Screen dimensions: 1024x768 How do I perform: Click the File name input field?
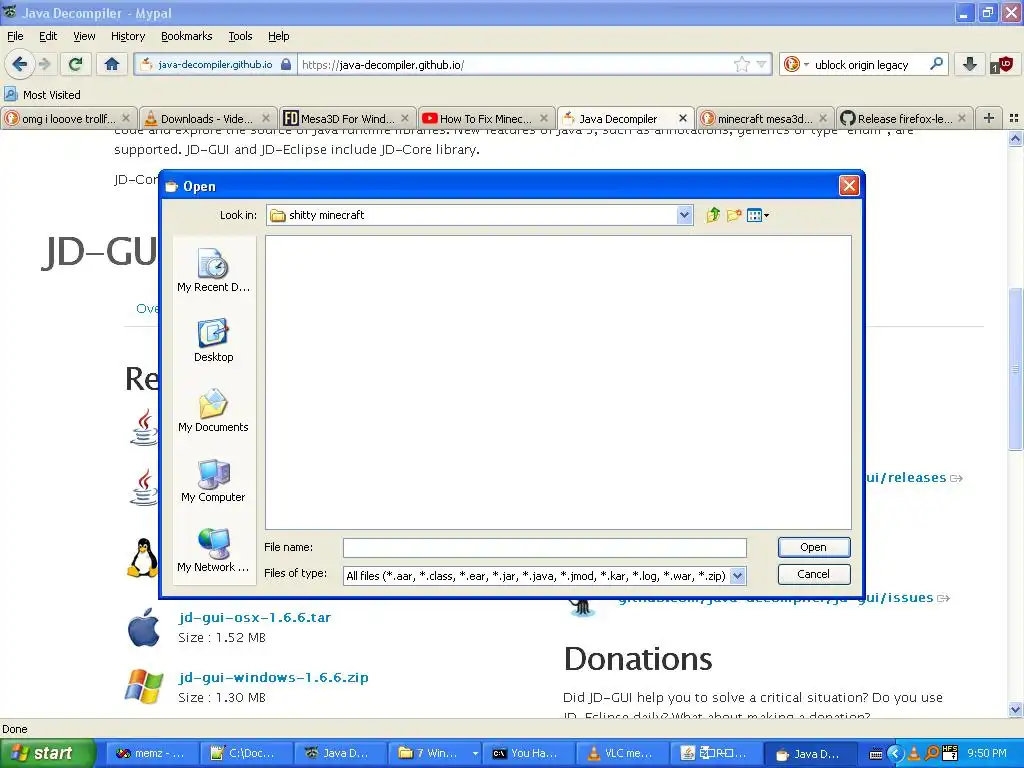[x=545, y=547]
